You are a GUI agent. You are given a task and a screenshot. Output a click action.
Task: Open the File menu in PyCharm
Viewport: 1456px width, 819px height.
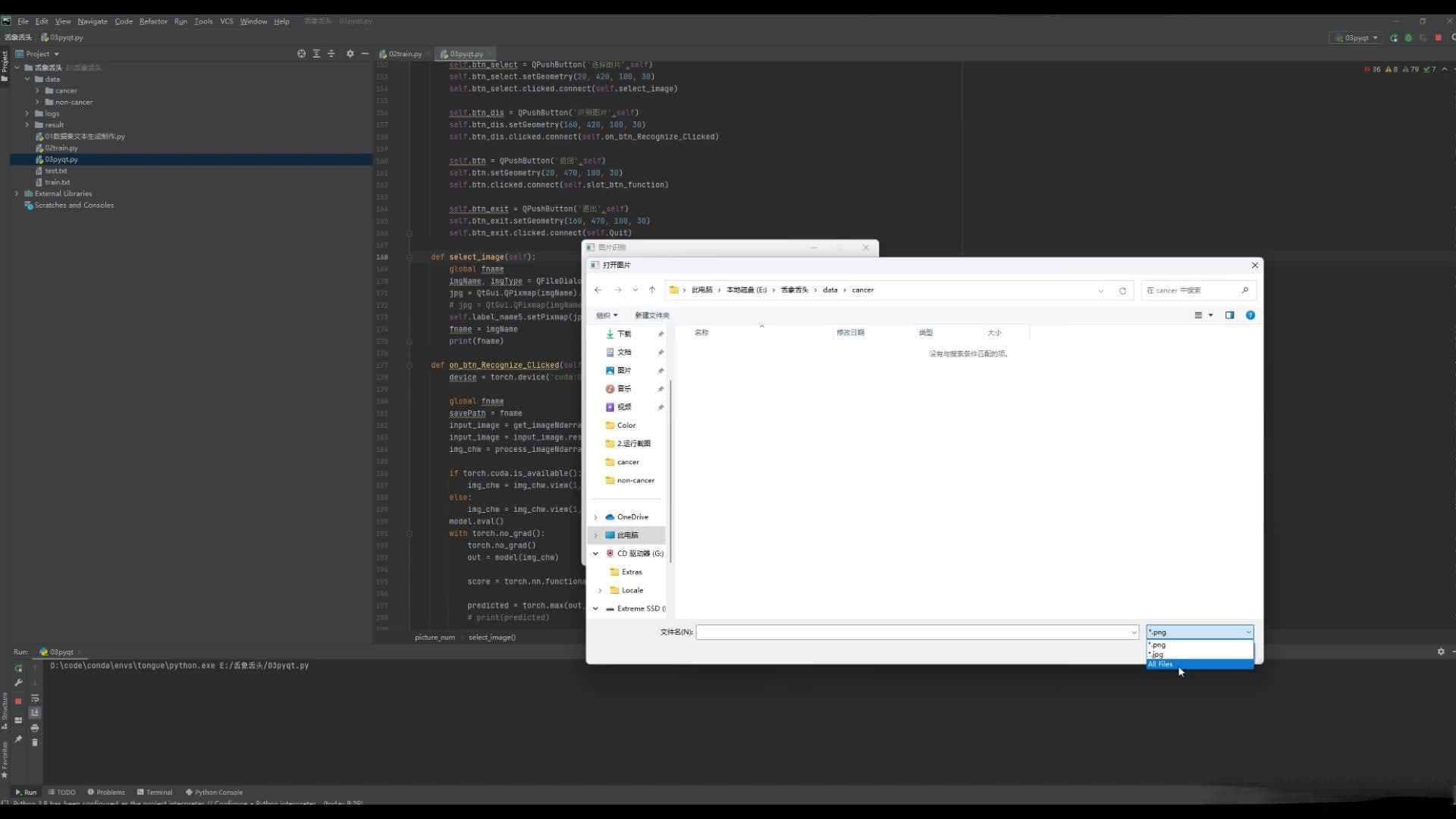23,21
